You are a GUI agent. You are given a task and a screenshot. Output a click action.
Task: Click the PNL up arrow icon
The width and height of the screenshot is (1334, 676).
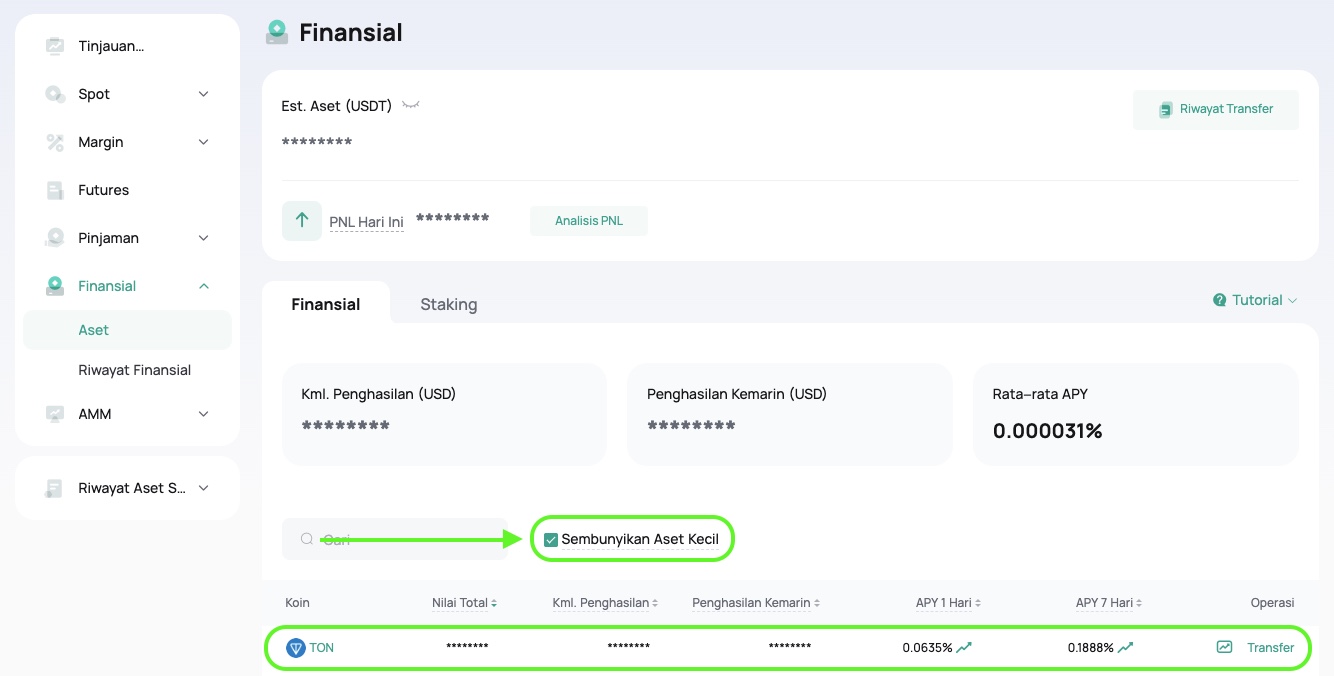point(302,220)
